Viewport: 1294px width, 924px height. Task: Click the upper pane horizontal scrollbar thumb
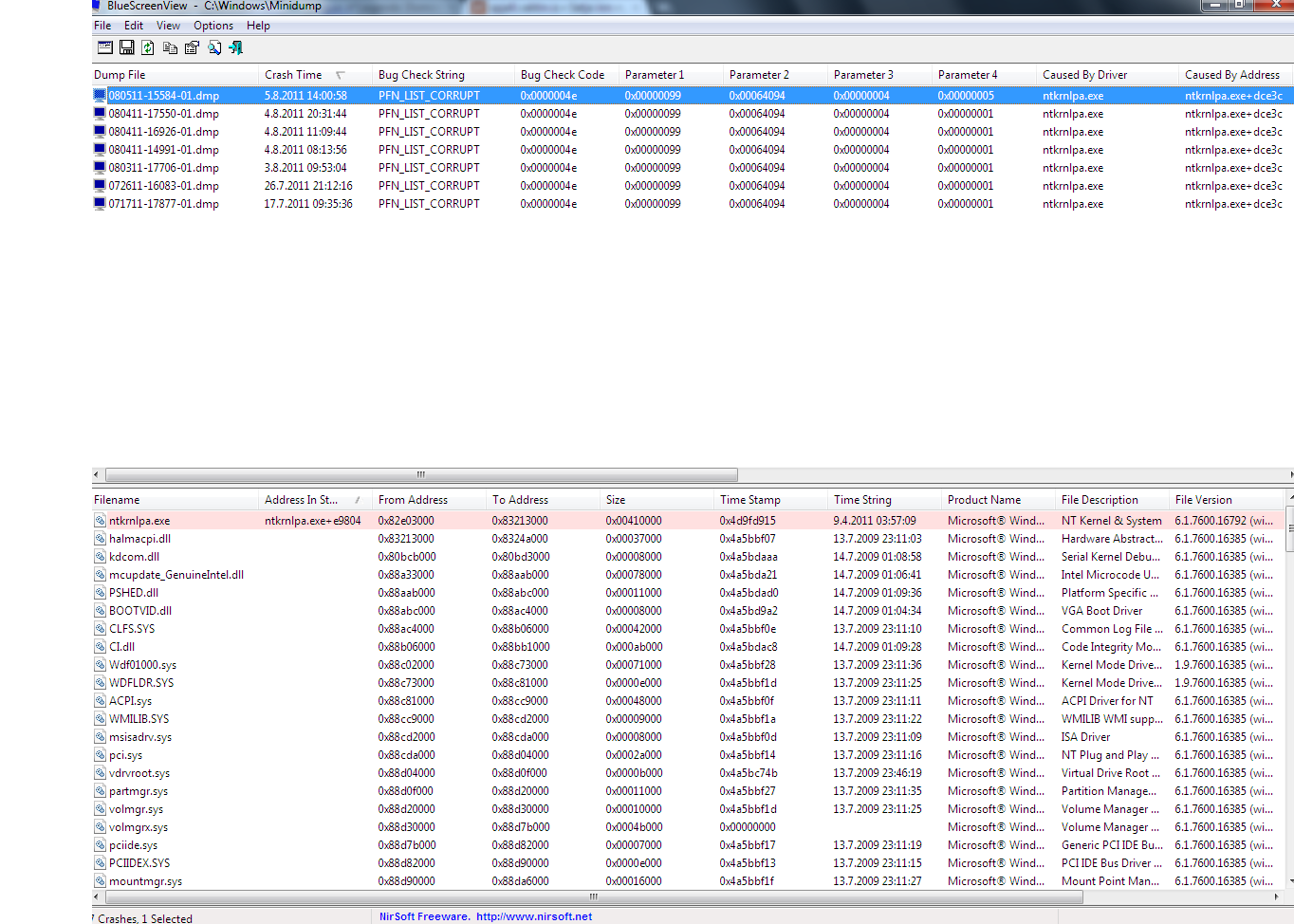point(421,474)
